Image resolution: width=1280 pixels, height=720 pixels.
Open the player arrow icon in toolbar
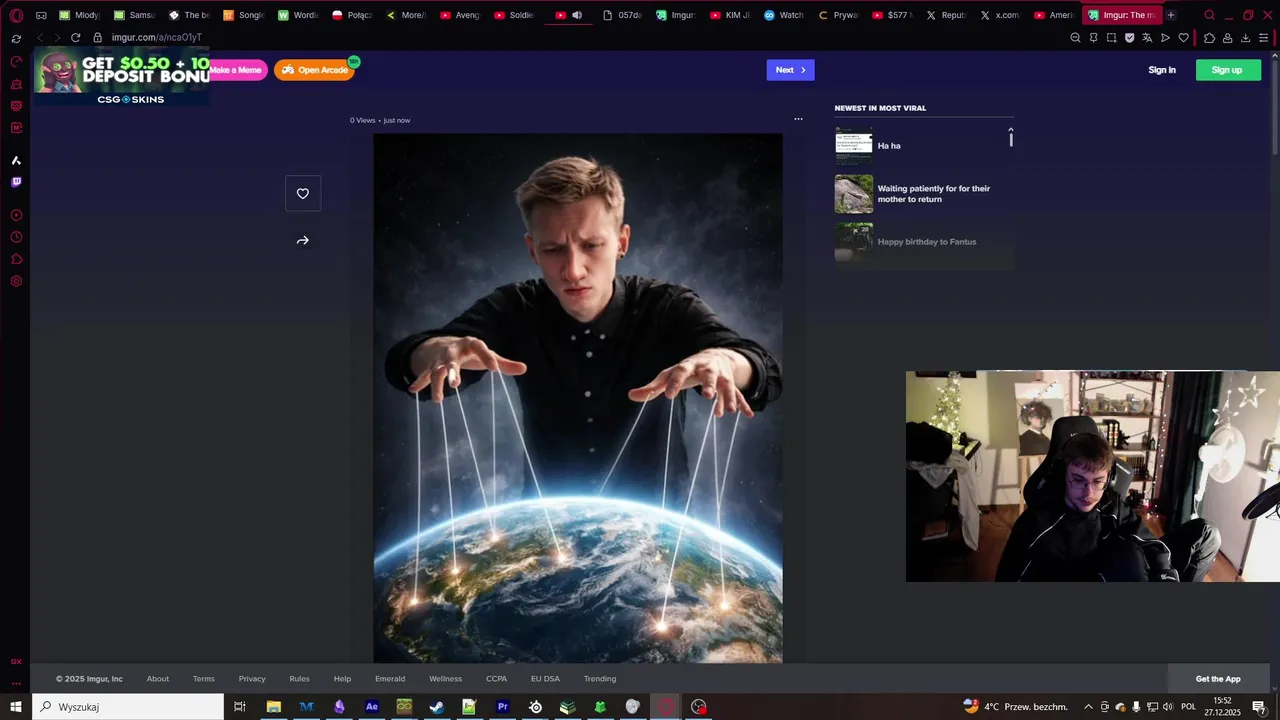[1166, 38]
